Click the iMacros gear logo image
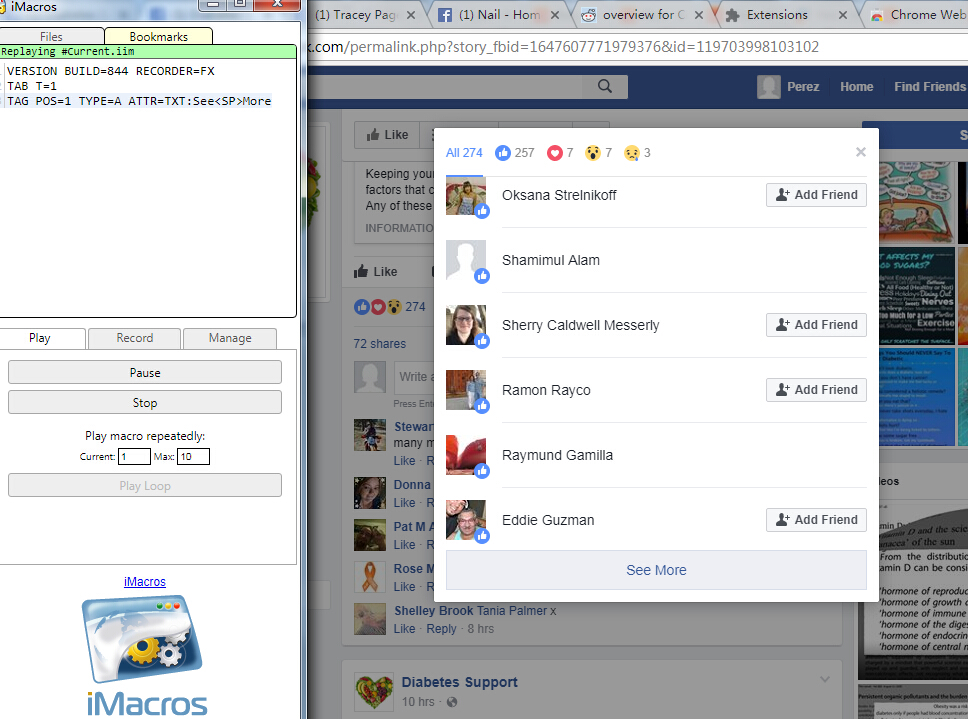 (x=144, y=639)
